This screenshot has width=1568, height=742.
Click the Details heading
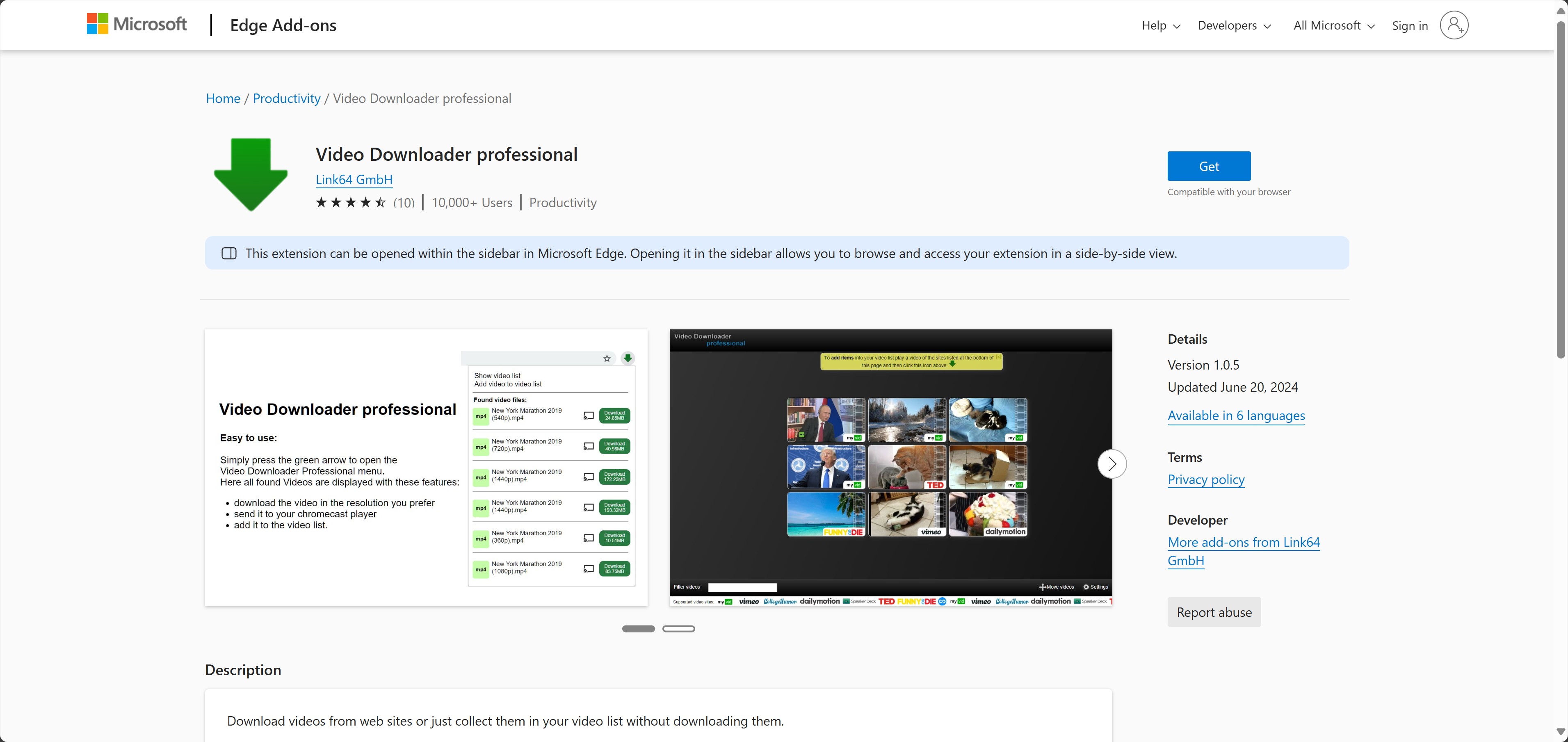point(1187,340)
